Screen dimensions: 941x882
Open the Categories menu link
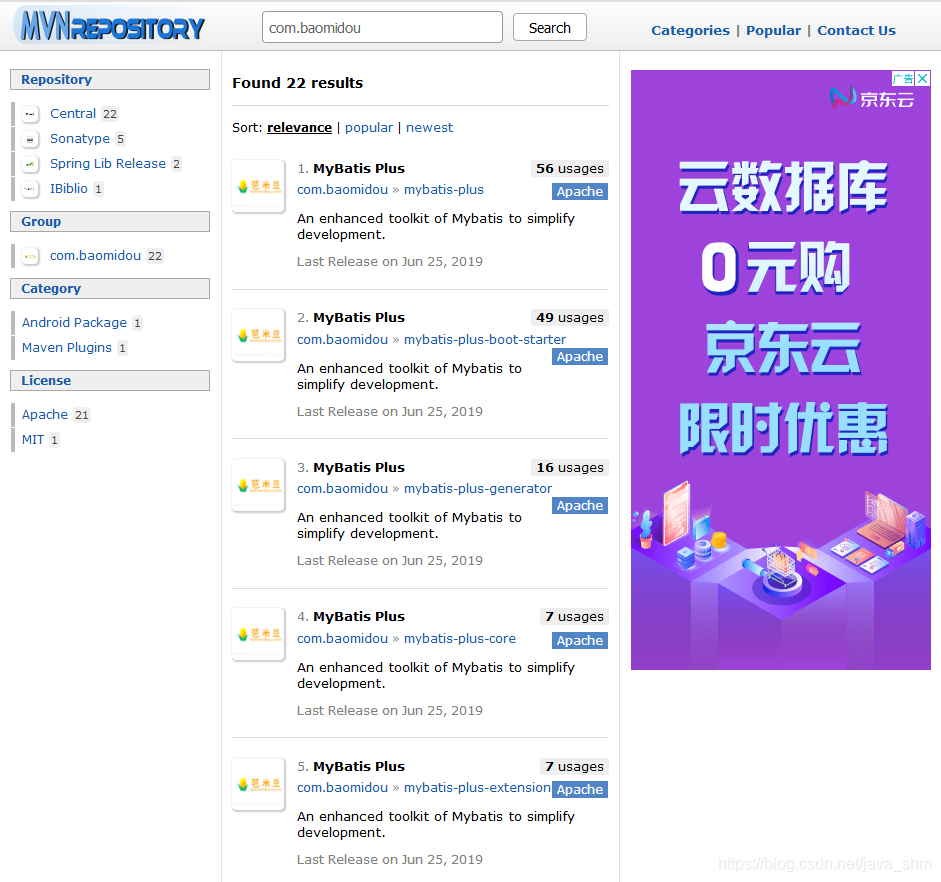point(690,31)
